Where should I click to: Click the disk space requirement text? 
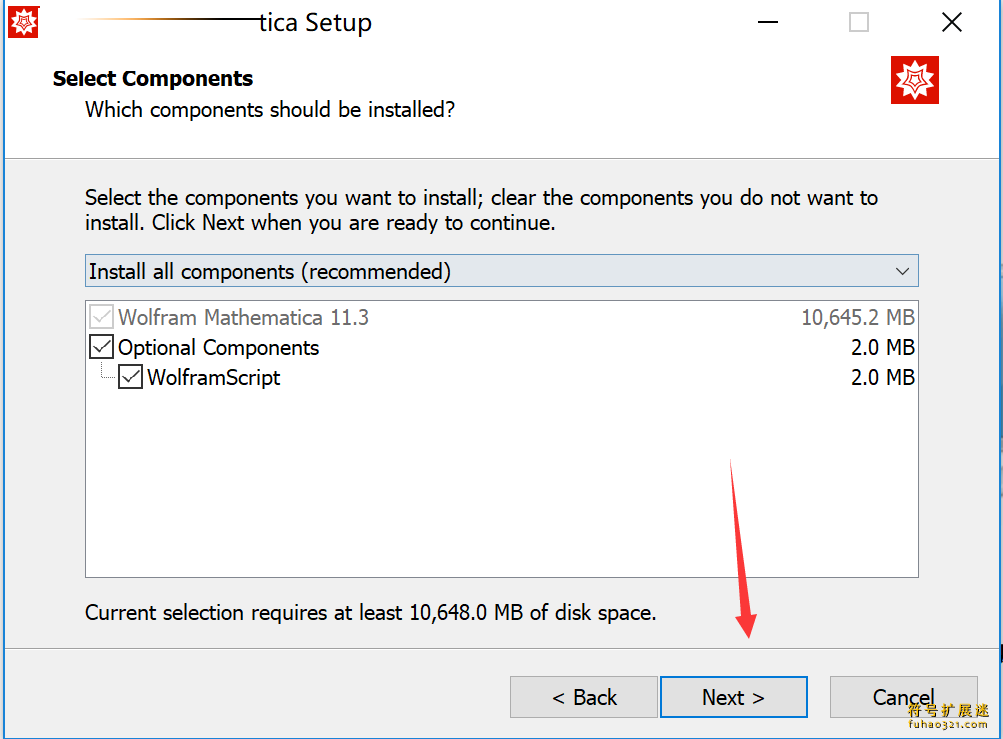click(x=370, y=612)
